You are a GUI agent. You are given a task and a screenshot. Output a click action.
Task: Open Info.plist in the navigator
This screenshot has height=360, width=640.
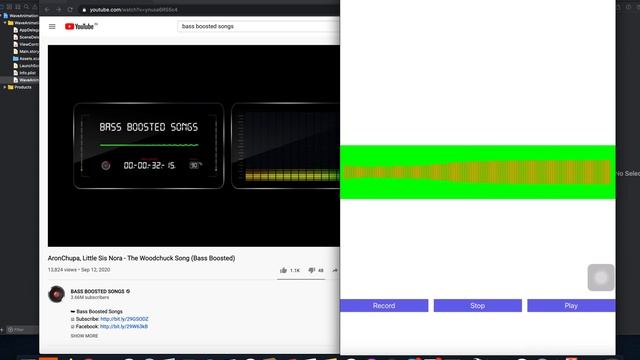coord(25,73)
